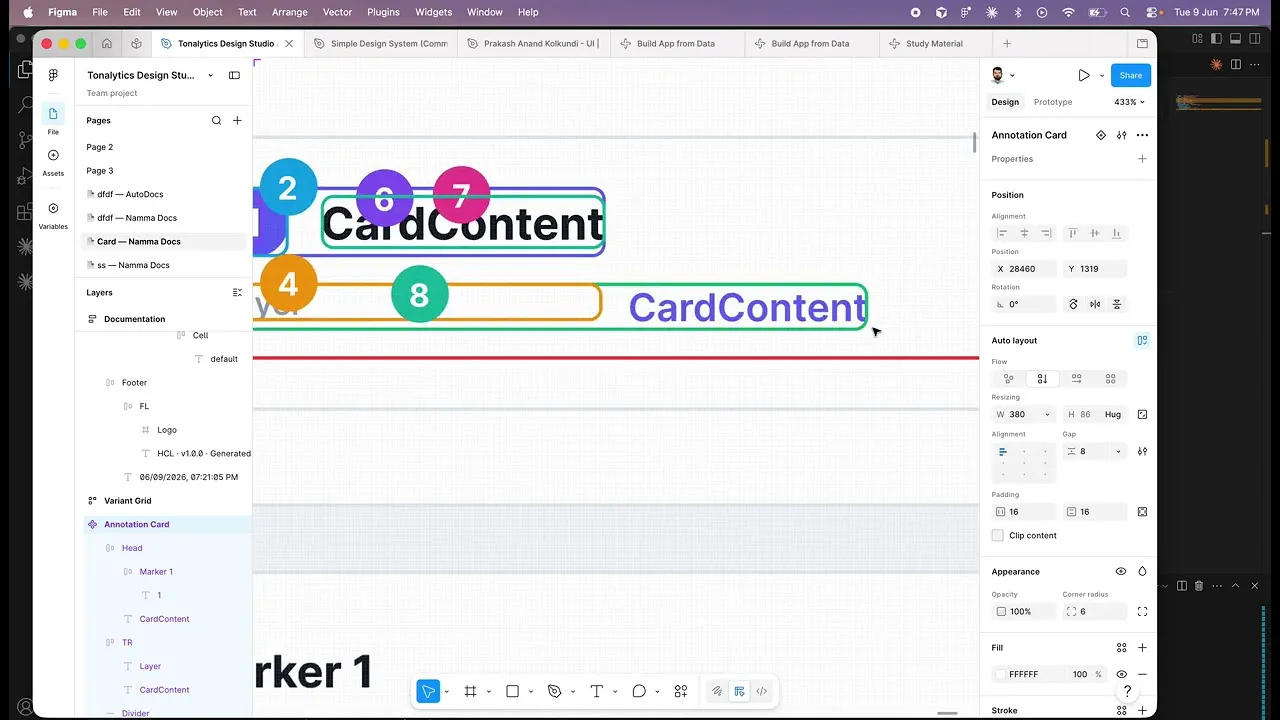Click the FFFFFF fill color swatch
The width and height of the screenshot is (1280, 720).
(x=1000, y=674)
